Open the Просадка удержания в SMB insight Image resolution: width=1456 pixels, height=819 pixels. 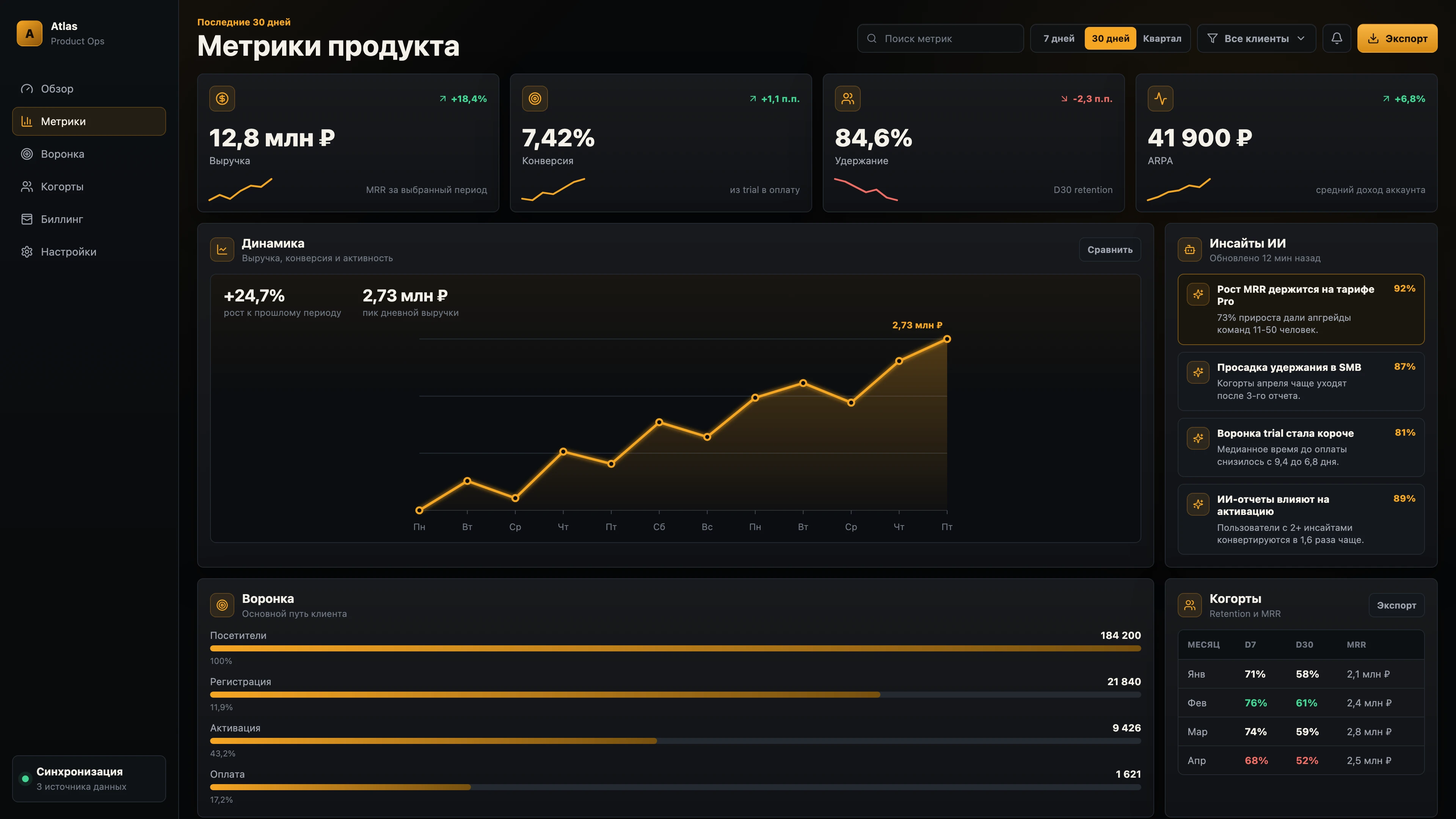[x=1301, y=381]
